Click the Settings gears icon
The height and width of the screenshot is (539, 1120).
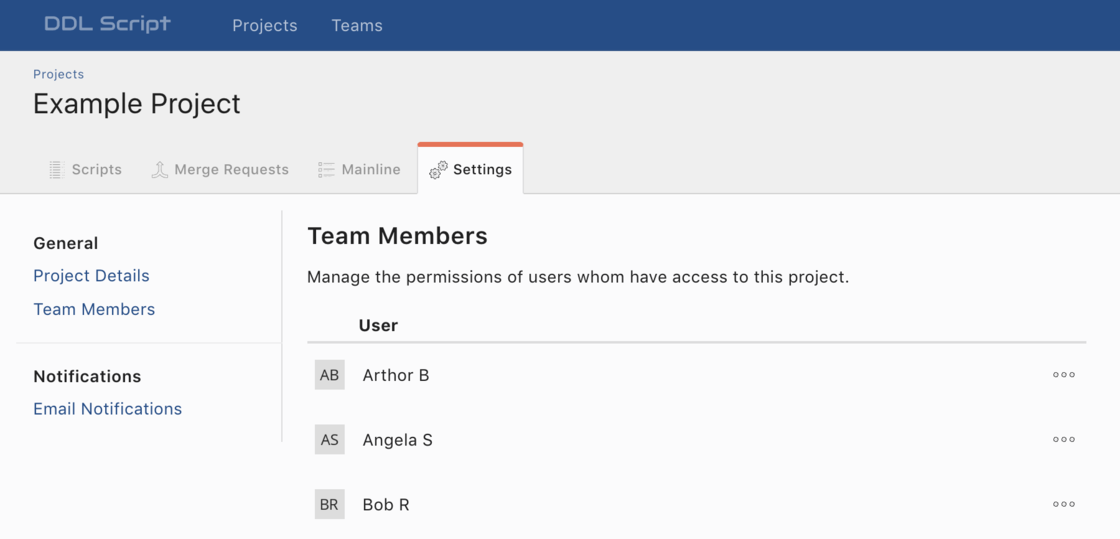(438, 170)
